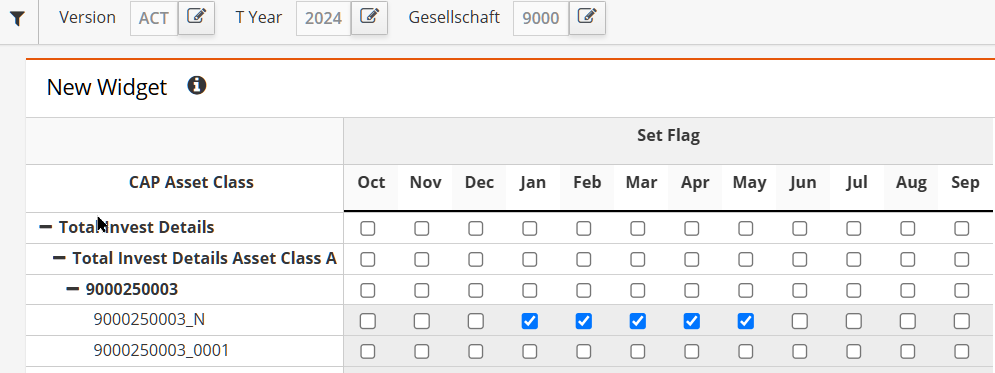Click the 9000 Gesellschaft field

(541, 18)
